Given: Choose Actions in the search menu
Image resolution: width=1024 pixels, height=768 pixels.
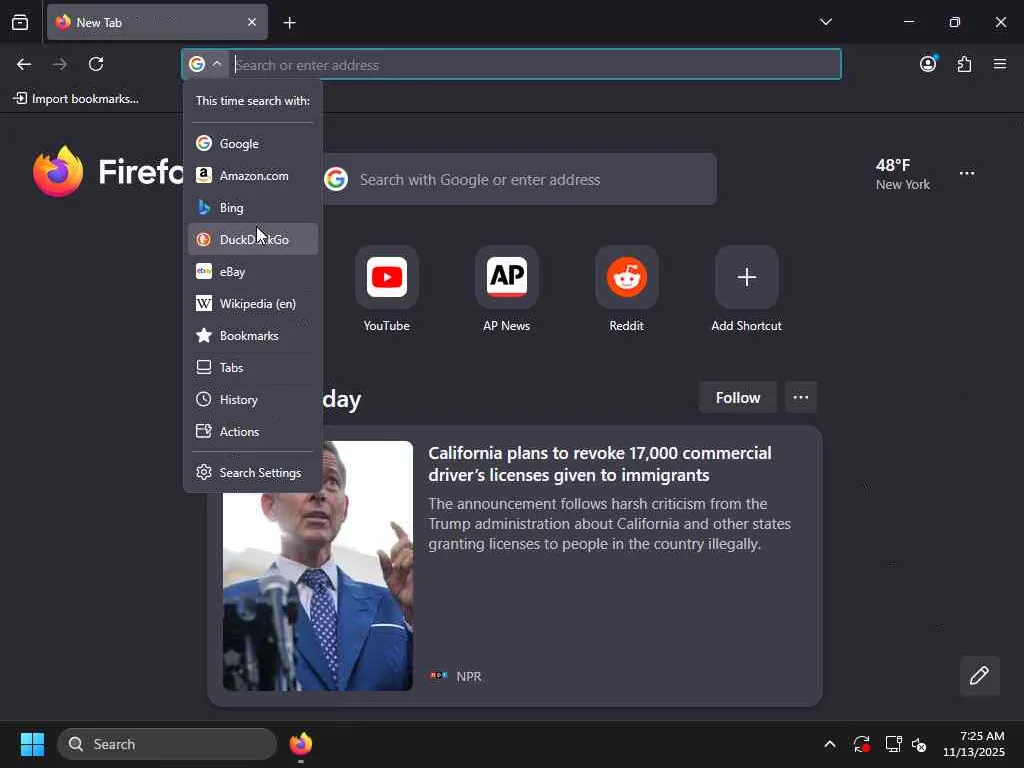Looking at the screenshot, I should 253,431.
